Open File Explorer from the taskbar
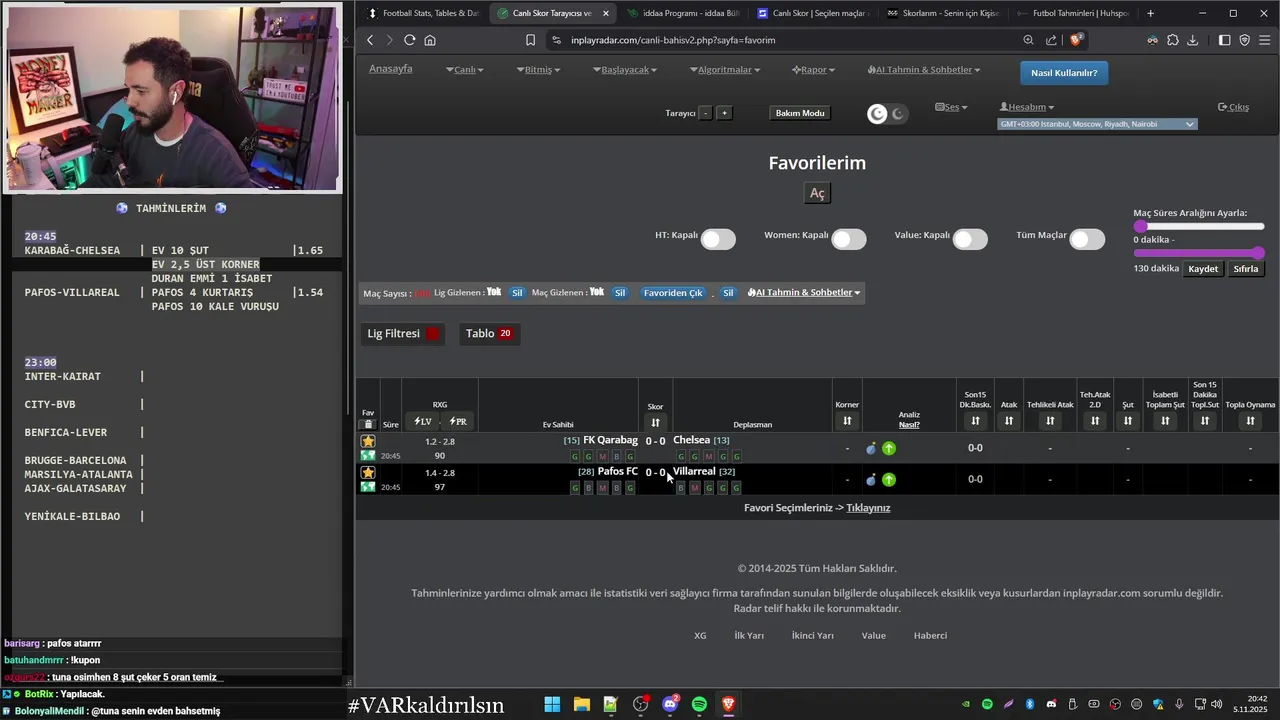1280x720 pixels. coord(581,704)
